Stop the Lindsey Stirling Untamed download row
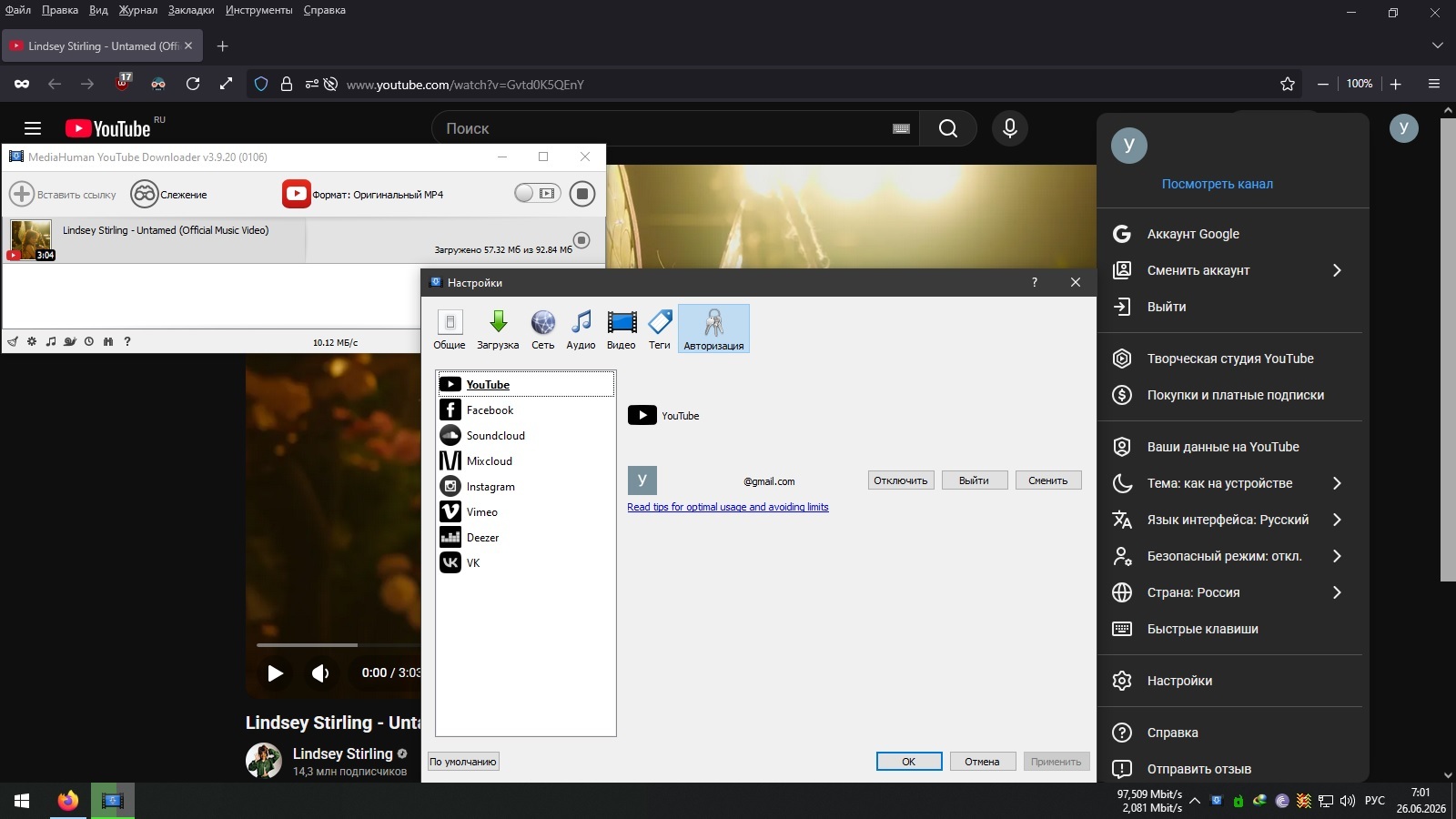The width and height of the screenshot is (1456, 819). coord(581,240)
